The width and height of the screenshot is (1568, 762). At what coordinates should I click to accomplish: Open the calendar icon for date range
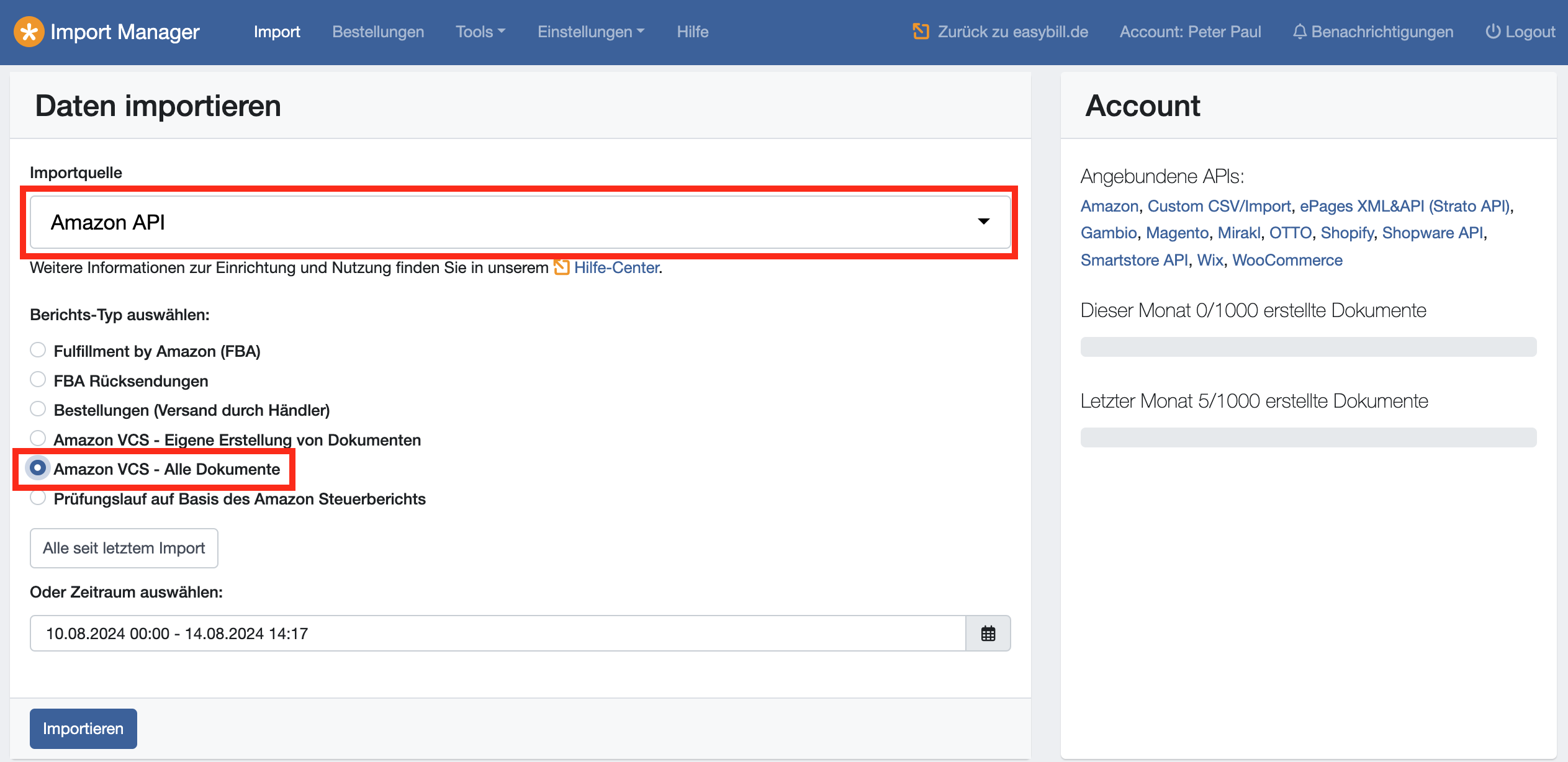[x=988, y=634]
